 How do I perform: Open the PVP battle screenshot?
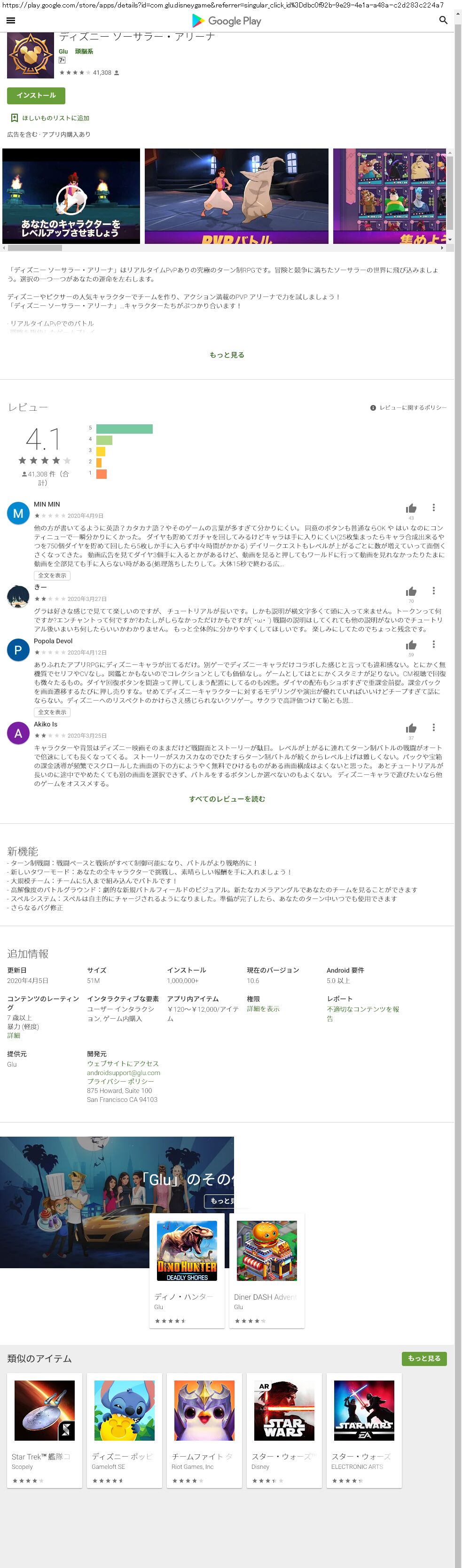click(x=236, y=196)
